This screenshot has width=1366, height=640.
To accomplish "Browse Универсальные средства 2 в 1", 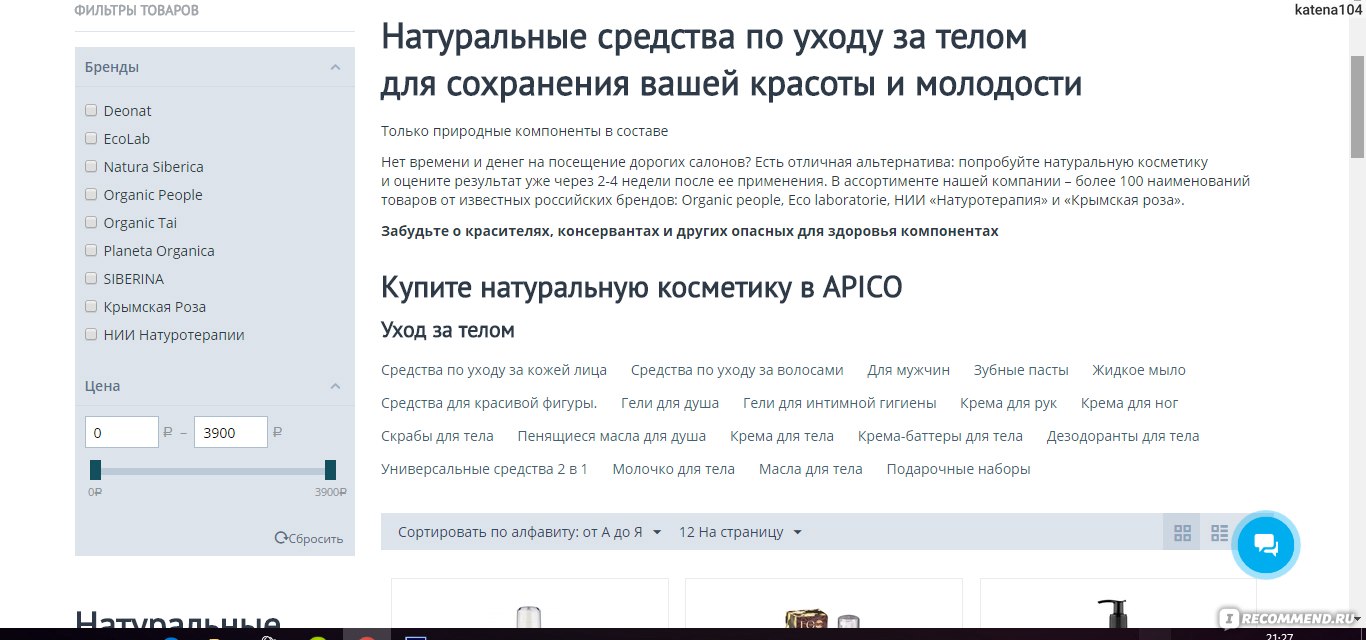I will pyautogui.click(x=485, y=469).
